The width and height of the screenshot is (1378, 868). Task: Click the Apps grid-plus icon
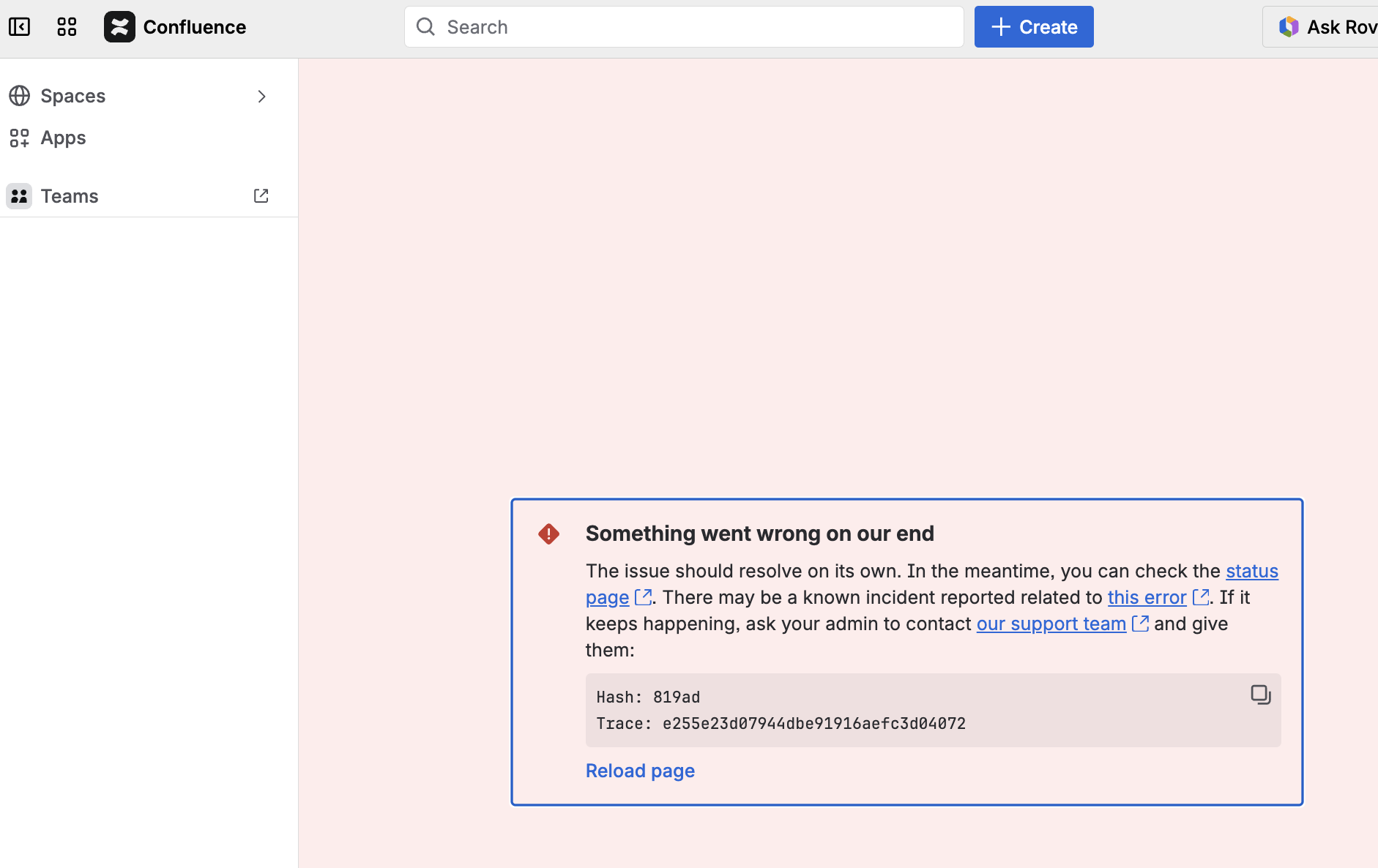19,138
